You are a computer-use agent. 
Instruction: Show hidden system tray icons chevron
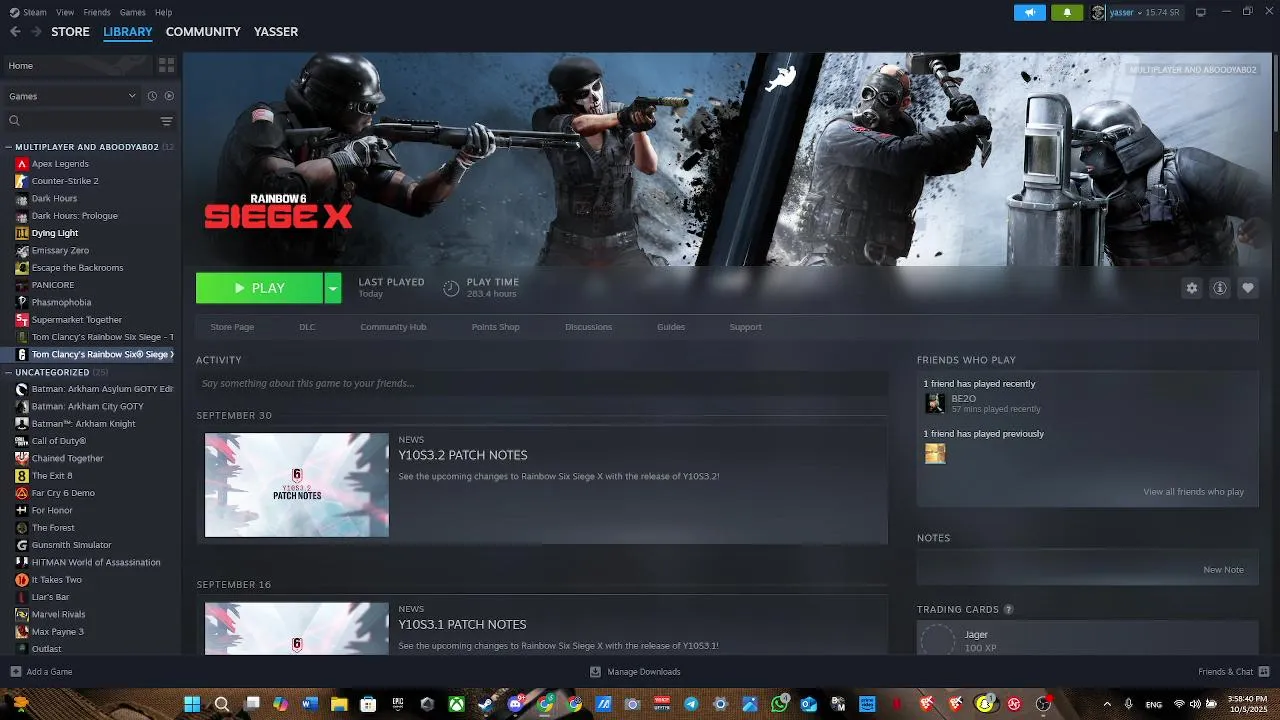(1106, 704)
